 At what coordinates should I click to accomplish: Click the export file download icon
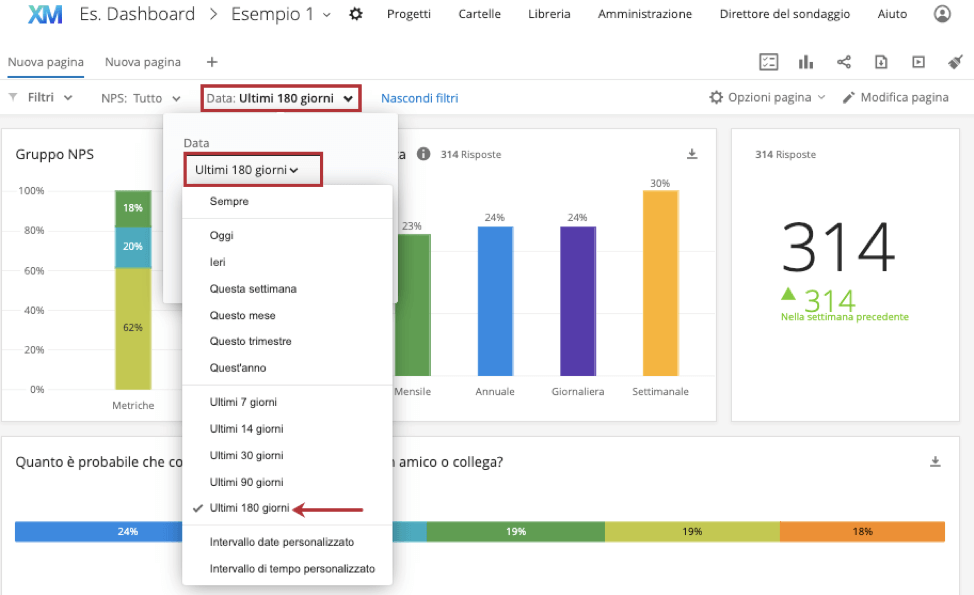tap(881, 62)
